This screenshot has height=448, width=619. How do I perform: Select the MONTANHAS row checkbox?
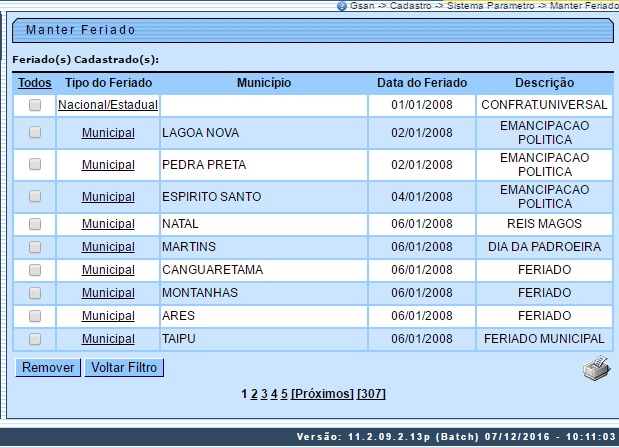click(35, 293)
